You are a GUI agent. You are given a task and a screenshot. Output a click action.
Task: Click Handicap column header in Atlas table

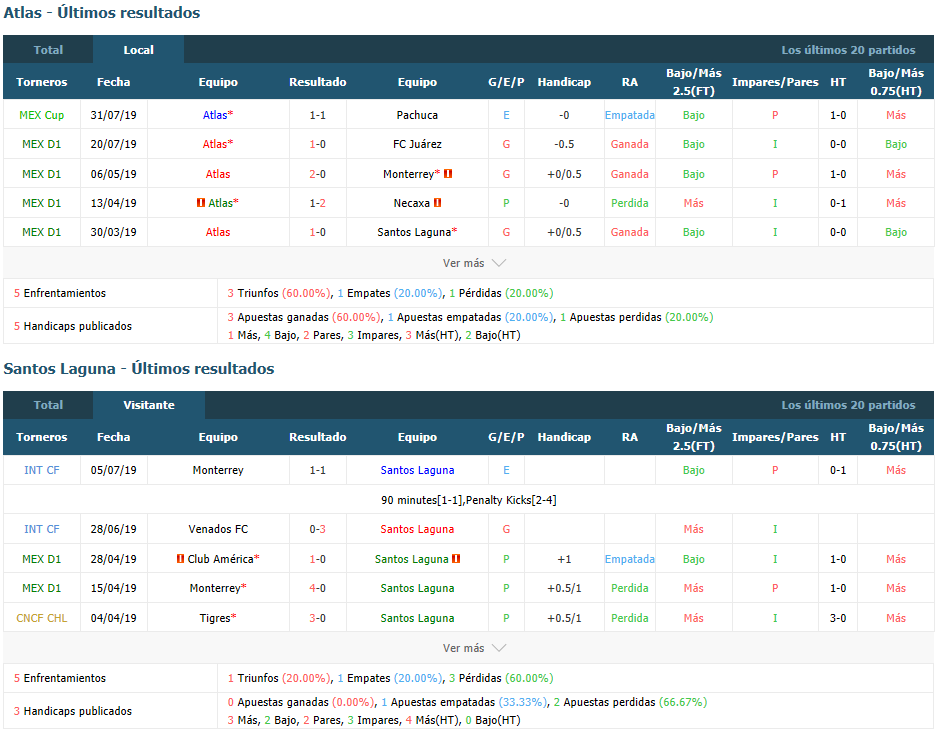[564, 82]
